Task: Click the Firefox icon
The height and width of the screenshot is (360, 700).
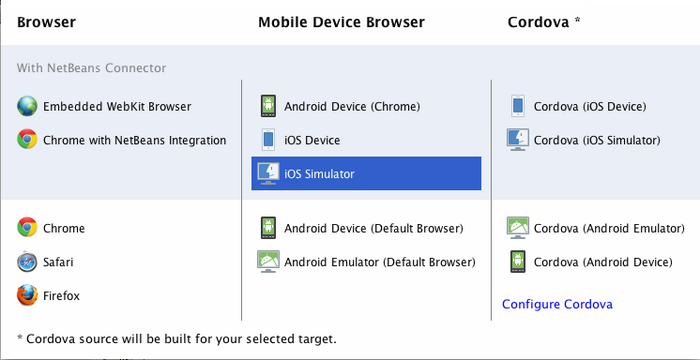Action: (27, 295)
